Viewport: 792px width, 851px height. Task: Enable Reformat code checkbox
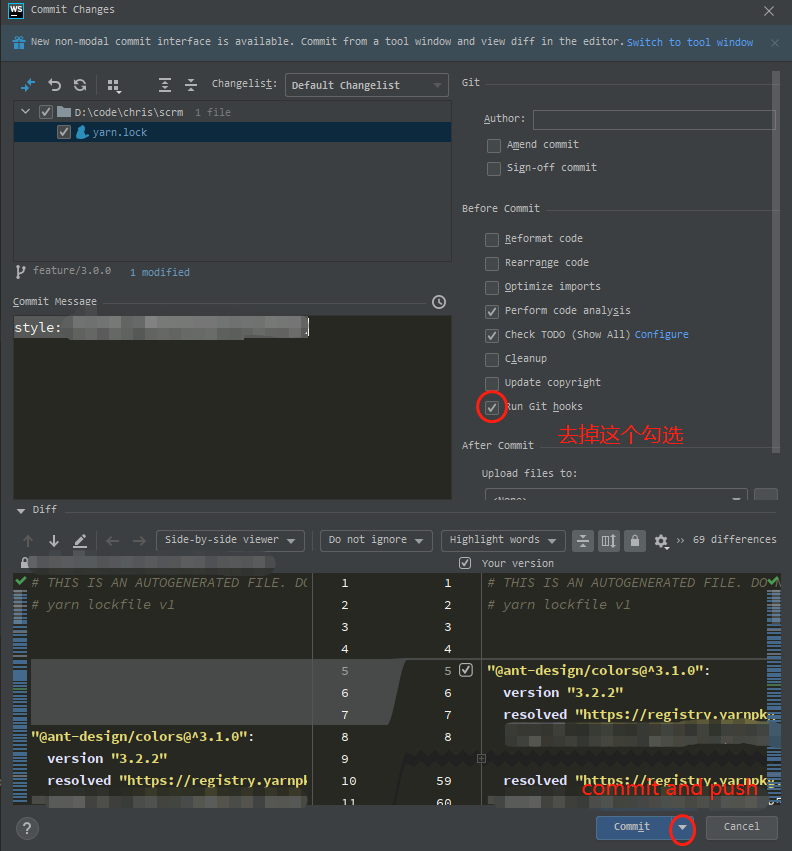pos(491,240)
